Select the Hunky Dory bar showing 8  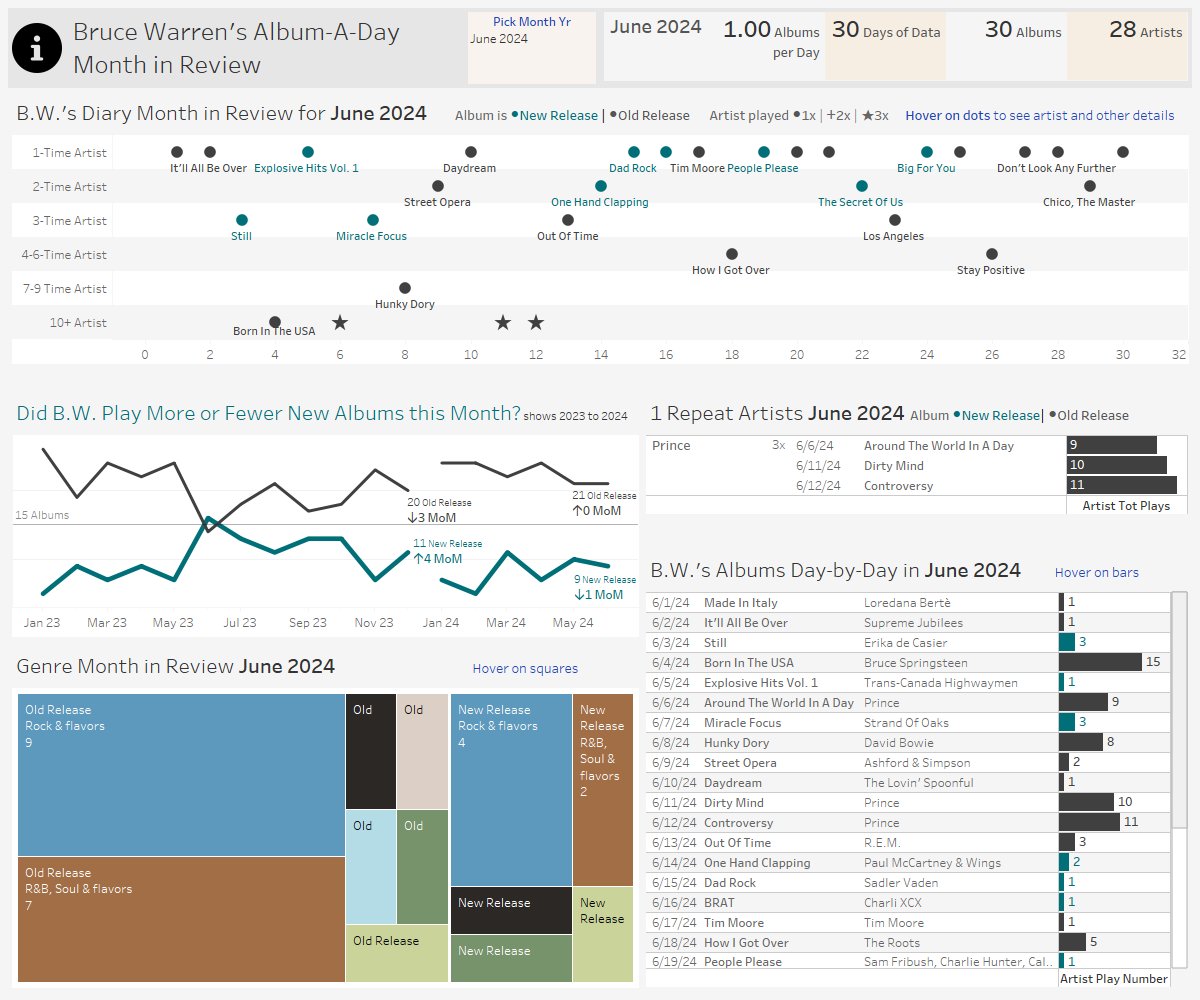(x=1081, y=742)
